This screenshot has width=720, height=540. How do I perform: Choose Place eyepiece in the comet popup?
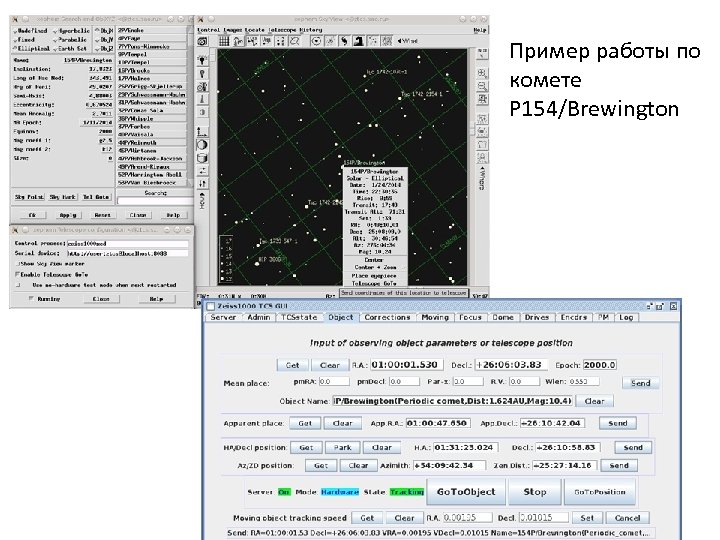(x=374, y=276)
